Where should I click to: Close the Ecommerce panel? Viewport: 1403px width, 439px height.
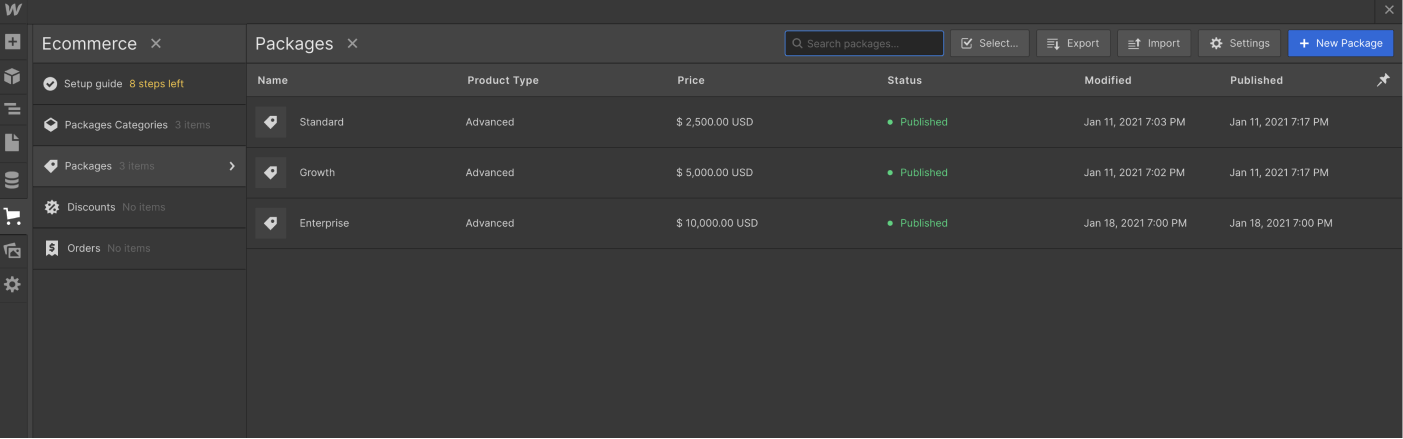coord(156,43)
